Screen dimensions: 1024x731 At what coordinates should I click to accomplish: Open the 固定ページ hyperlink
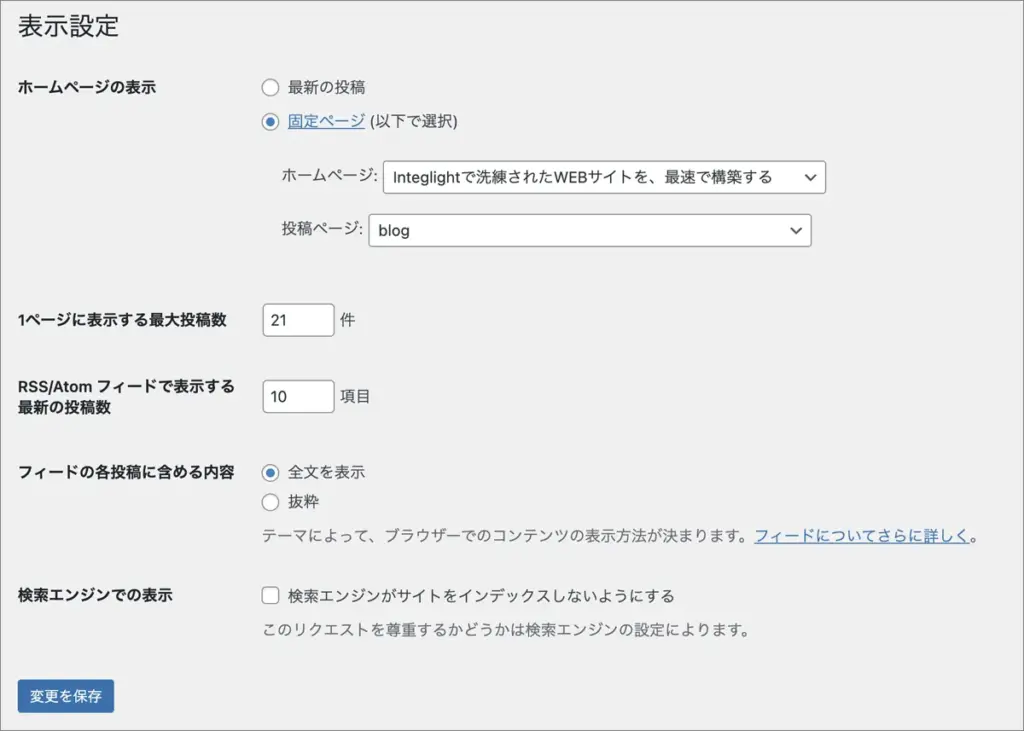tap(326, 121)
